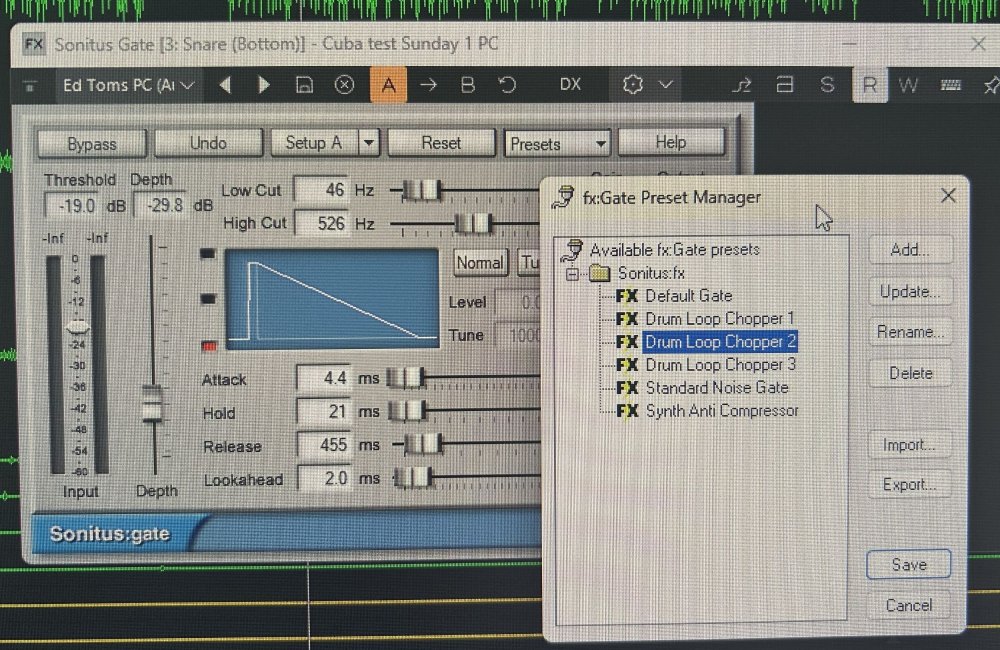
Task: Click the Low Cut frequency field
Action: (x=321, y=190)
